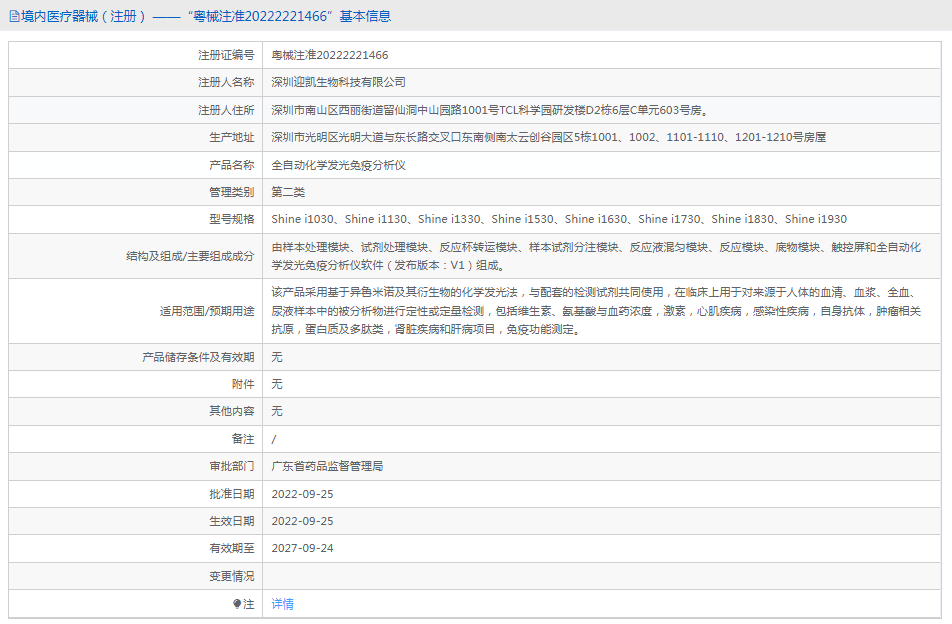Click the 其他内容 label
Viewport: 952px width, 624px height.
pos(232,412)
